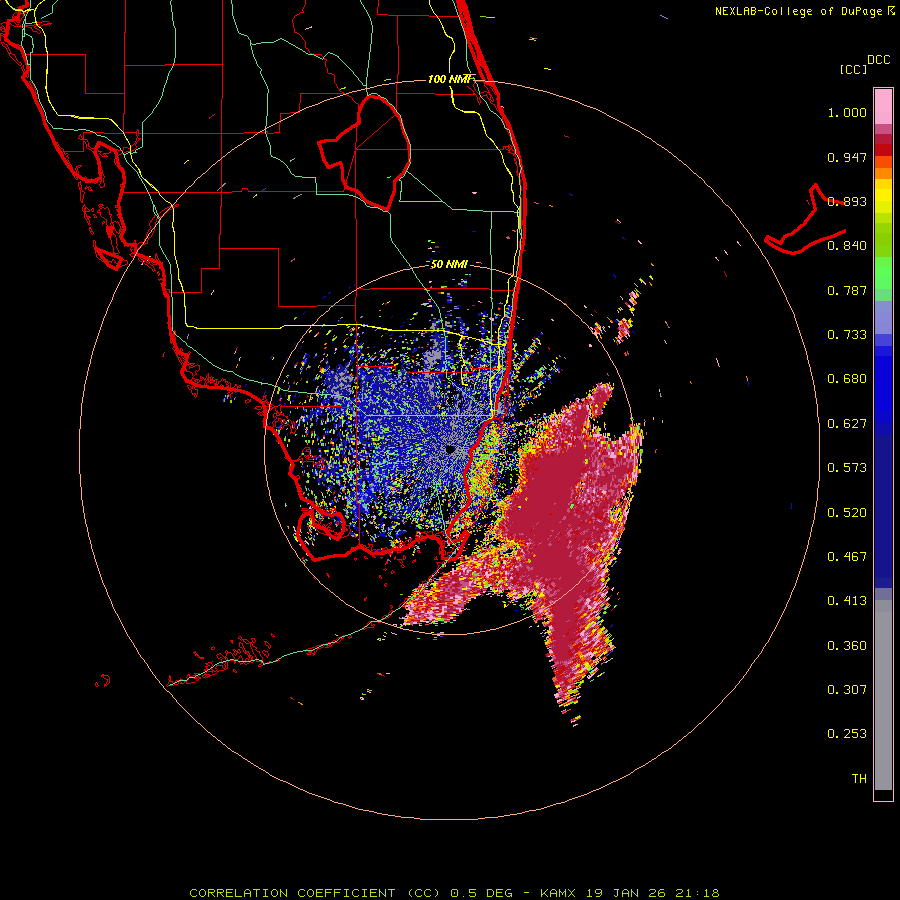
Task: Click the black radar site dot at center
Action: [x=450, y=450]
